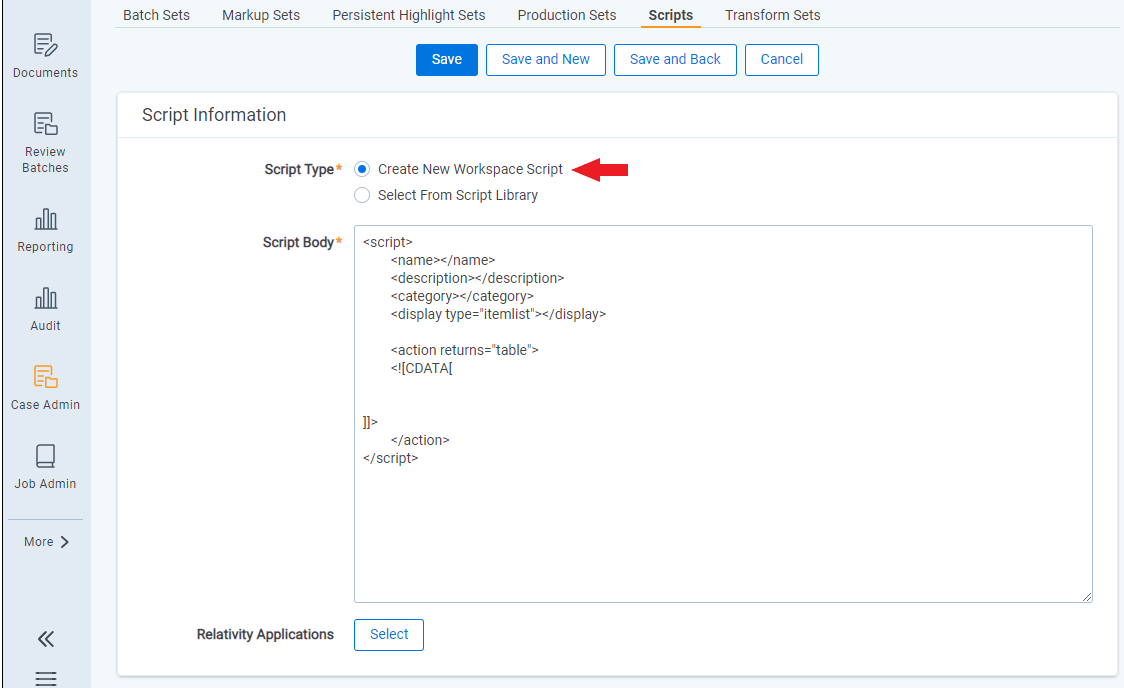Switch to the Markup Sets tab
Screen dimensions: 1124x688
(261, 15)
